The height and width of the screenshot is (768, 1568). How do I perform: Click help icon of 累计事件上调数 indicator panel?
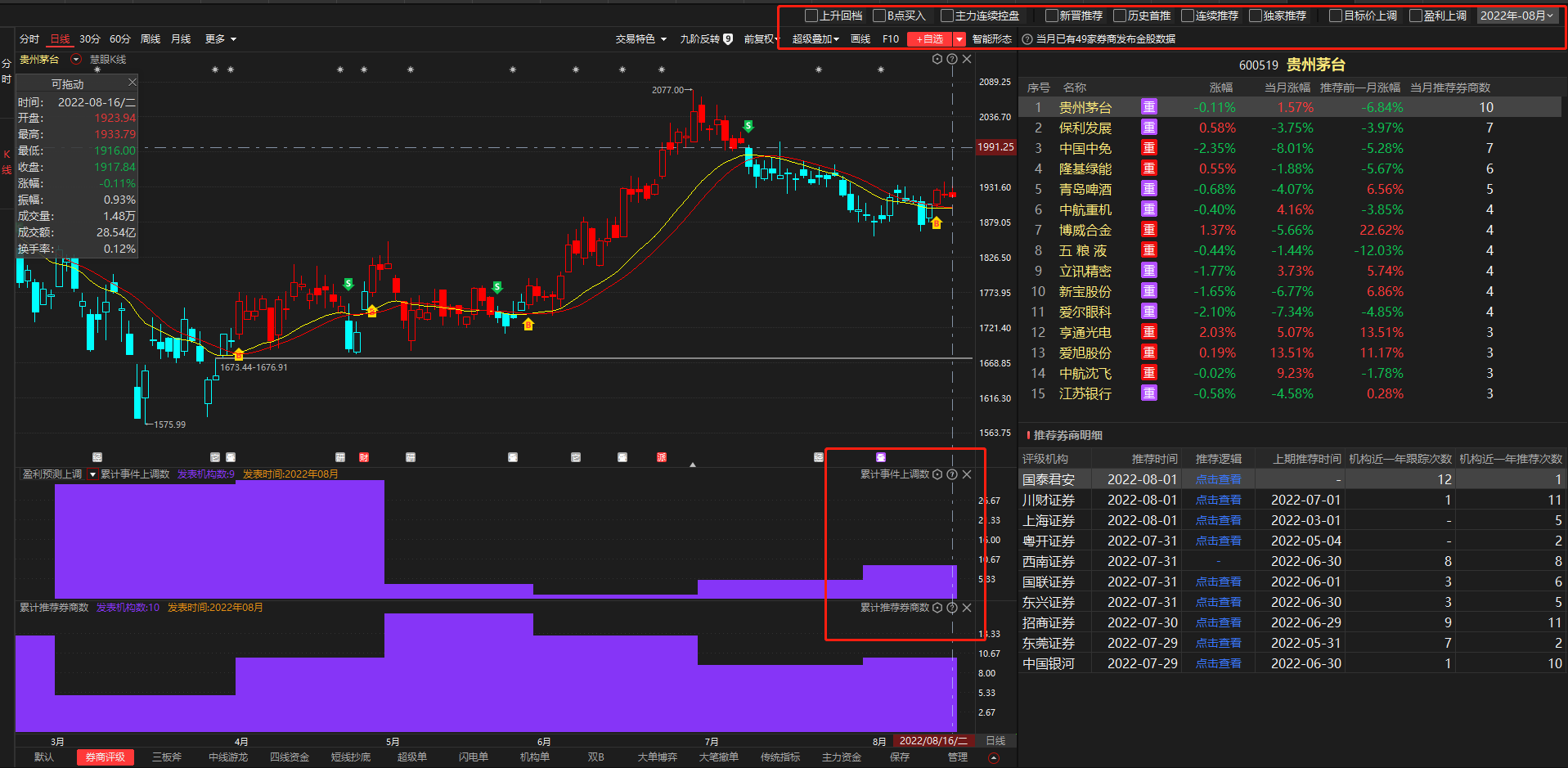(x=952, y=474)
